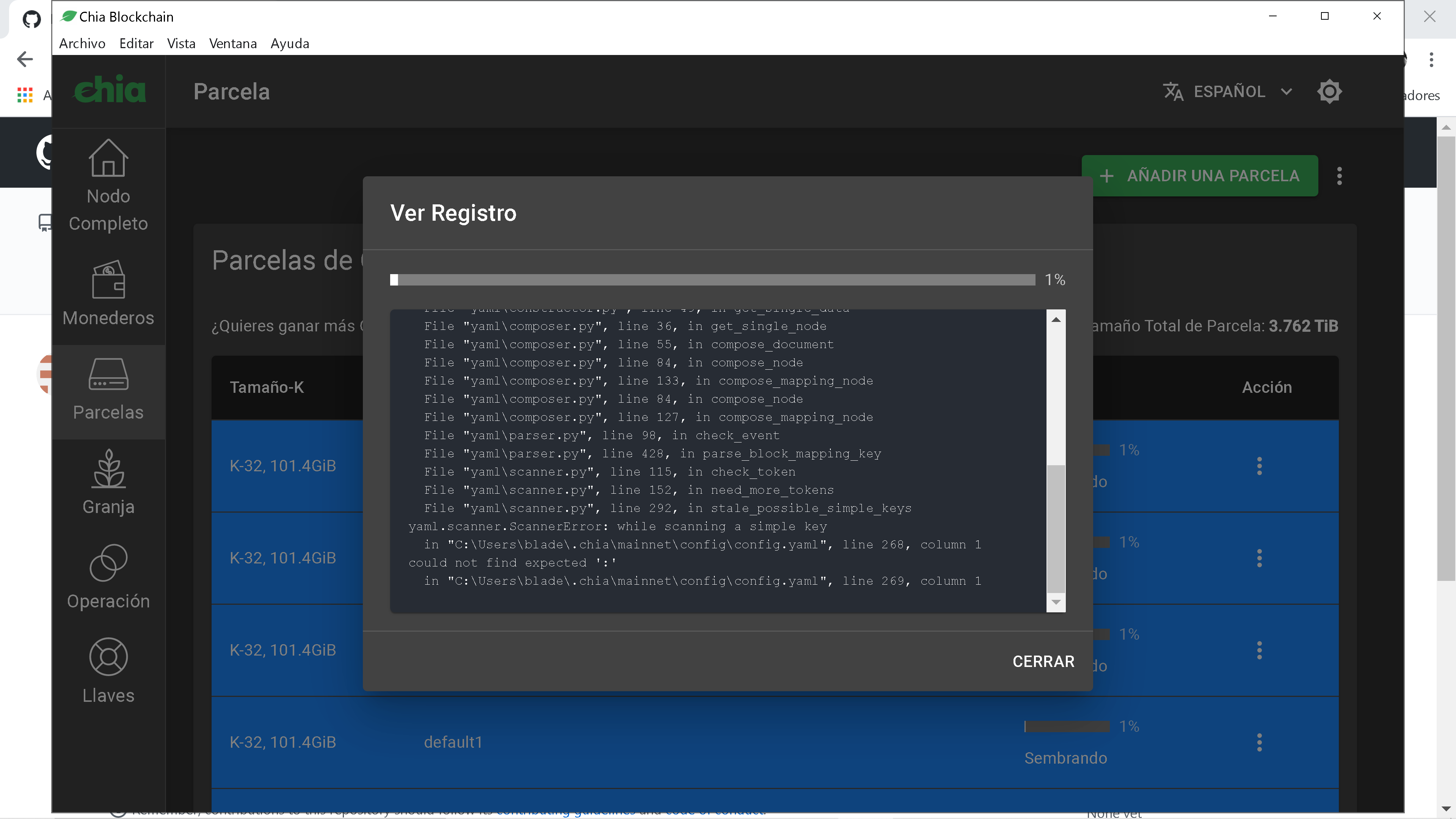Open the Editar menu
Screen dimensions: 1456x819
click(136, 44)
